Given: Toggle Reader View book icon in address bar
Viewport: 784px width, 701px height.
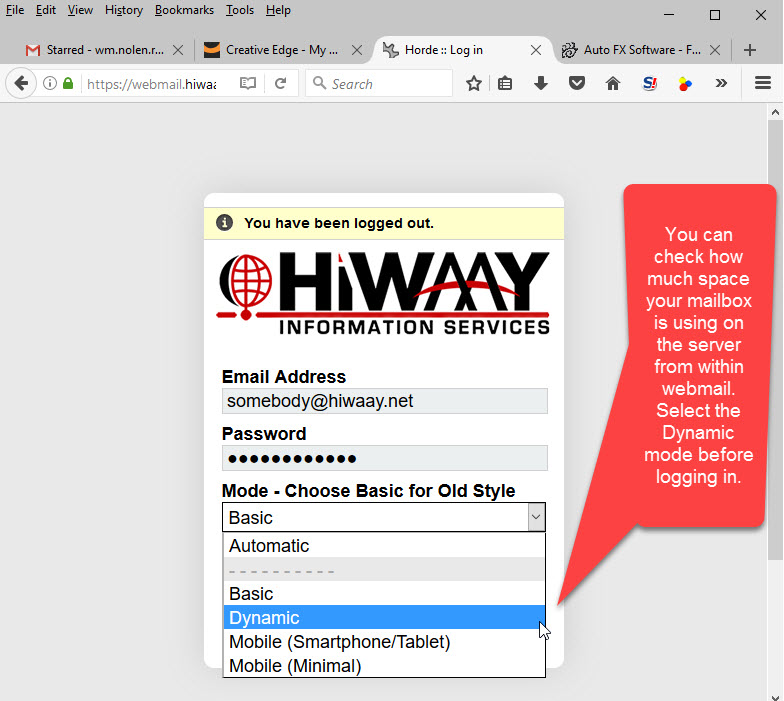Looking at the screenshot, I should click(248, 83).
